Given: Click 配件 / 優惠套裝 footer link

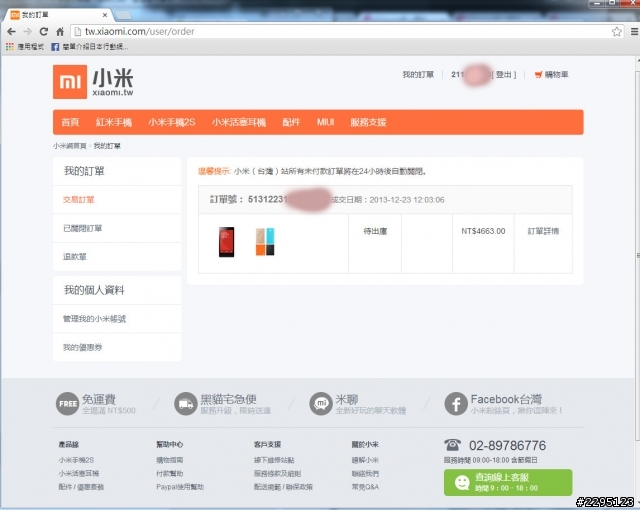Looking at the screenshot, I should coord(81,487).
